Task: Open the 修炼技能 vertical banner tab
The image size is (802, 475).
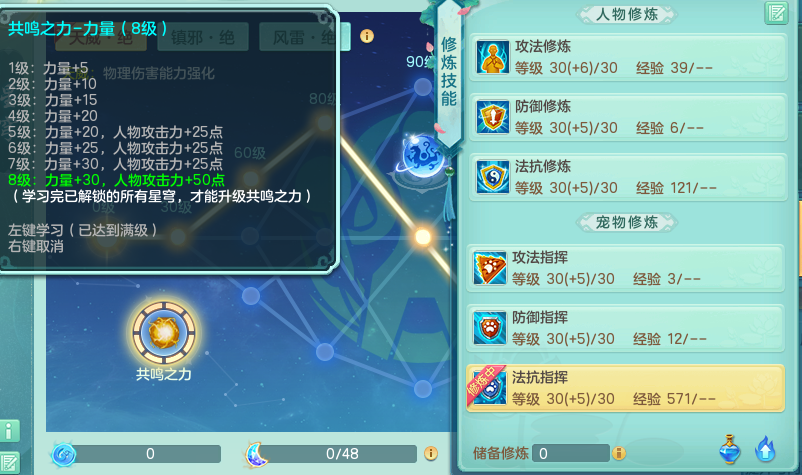Action: [x=449, y=73]
